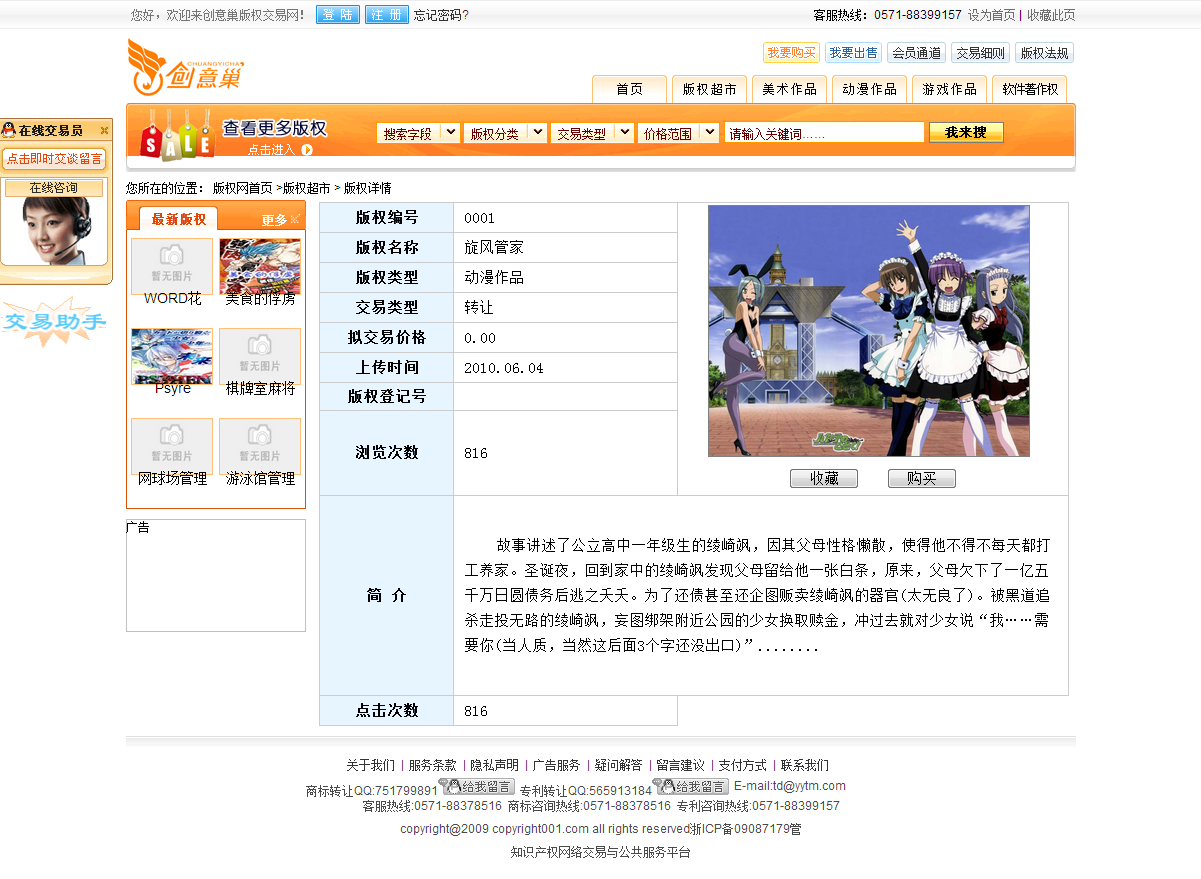Viewport: 1201px width, 879px height.
Task: Click the 专利转让 QQ 给我留言 icon
Action: [x=691, y=787]
